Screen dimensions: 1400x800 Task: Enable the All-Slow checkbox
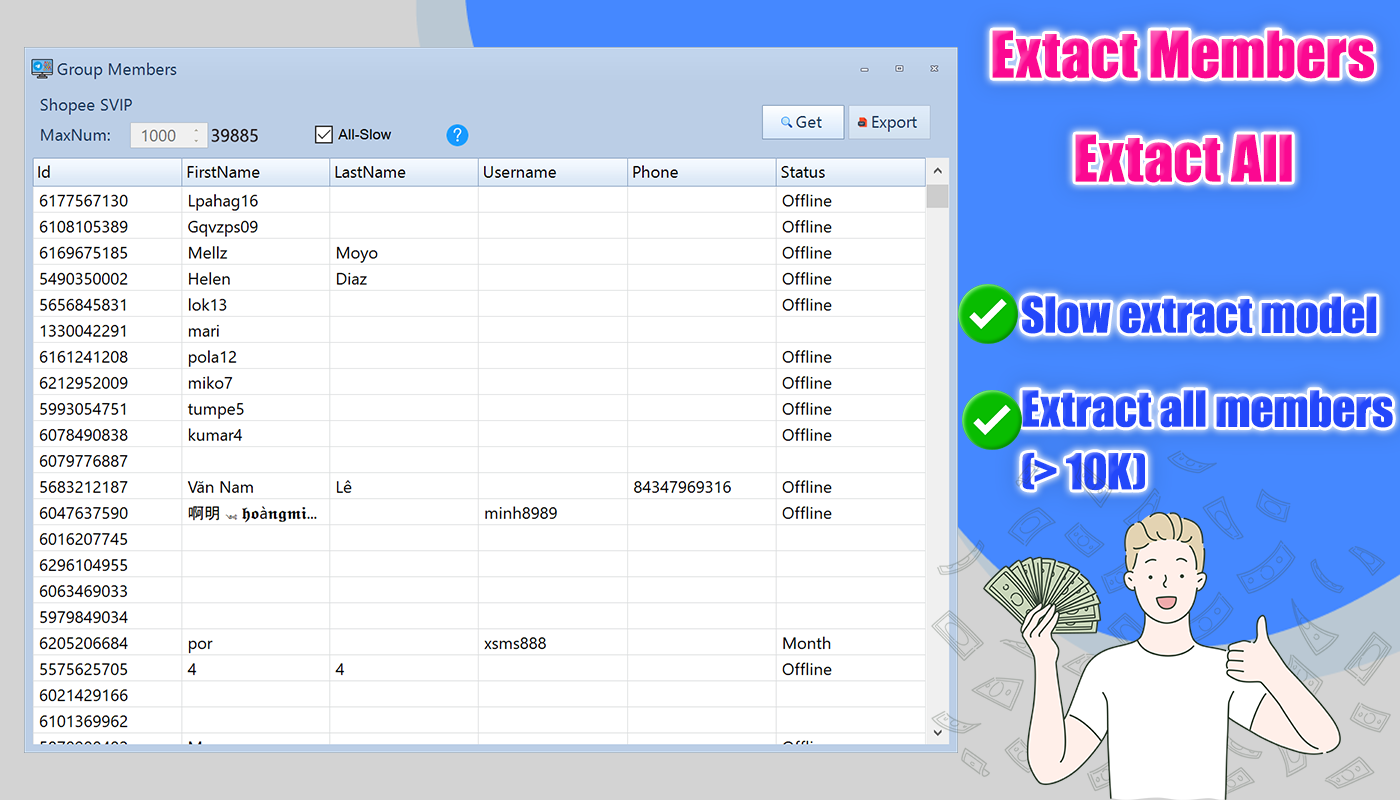[x=322, y=133]
